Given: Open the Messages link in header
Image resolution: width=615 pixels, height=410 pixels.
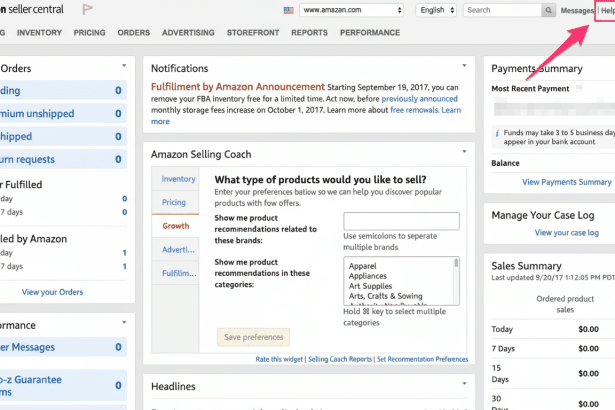Looking at the screenshot, I should [x=577, y=11].
